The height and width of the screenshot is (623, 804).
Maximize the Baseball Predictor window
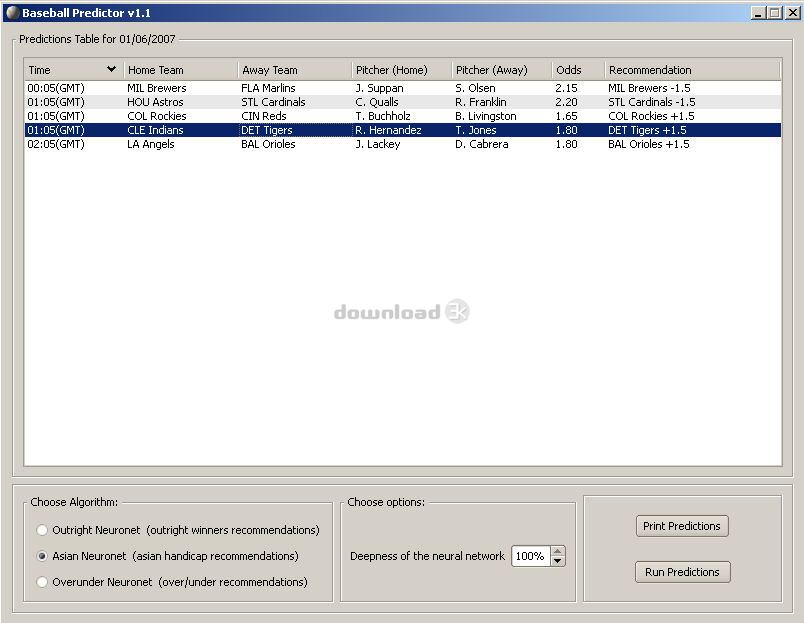pos(774,13)
